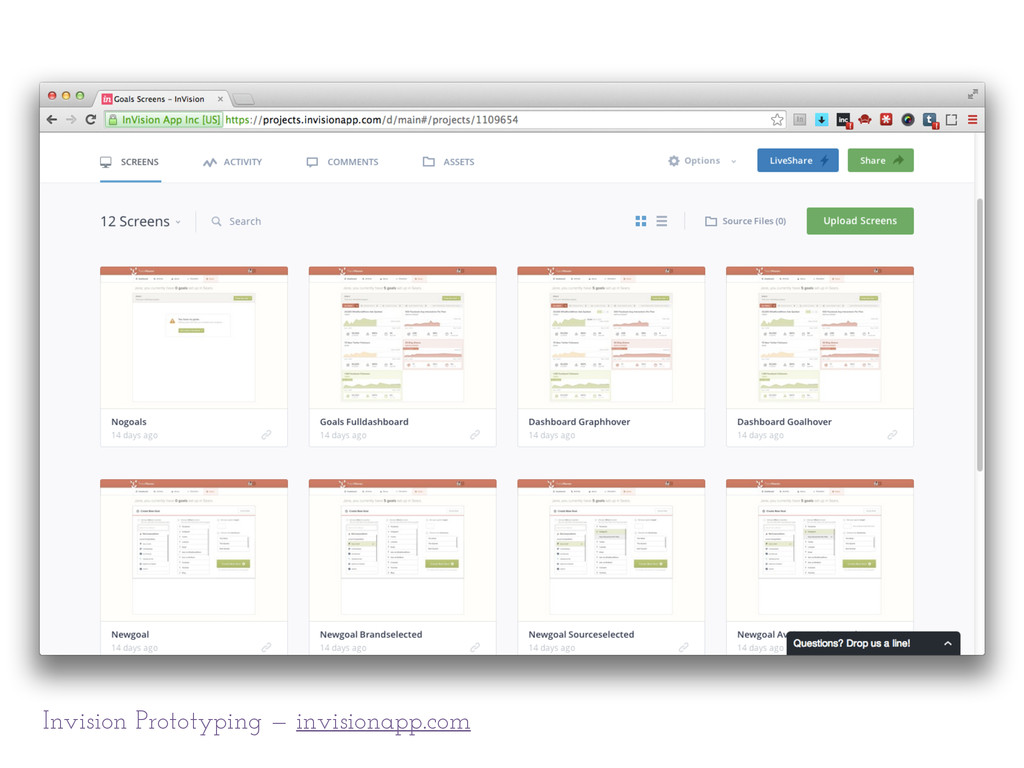Reload the page with refresh icon
Image resolution: width=1024 pixels, height=768 pixels.
[x=91, y=120]
